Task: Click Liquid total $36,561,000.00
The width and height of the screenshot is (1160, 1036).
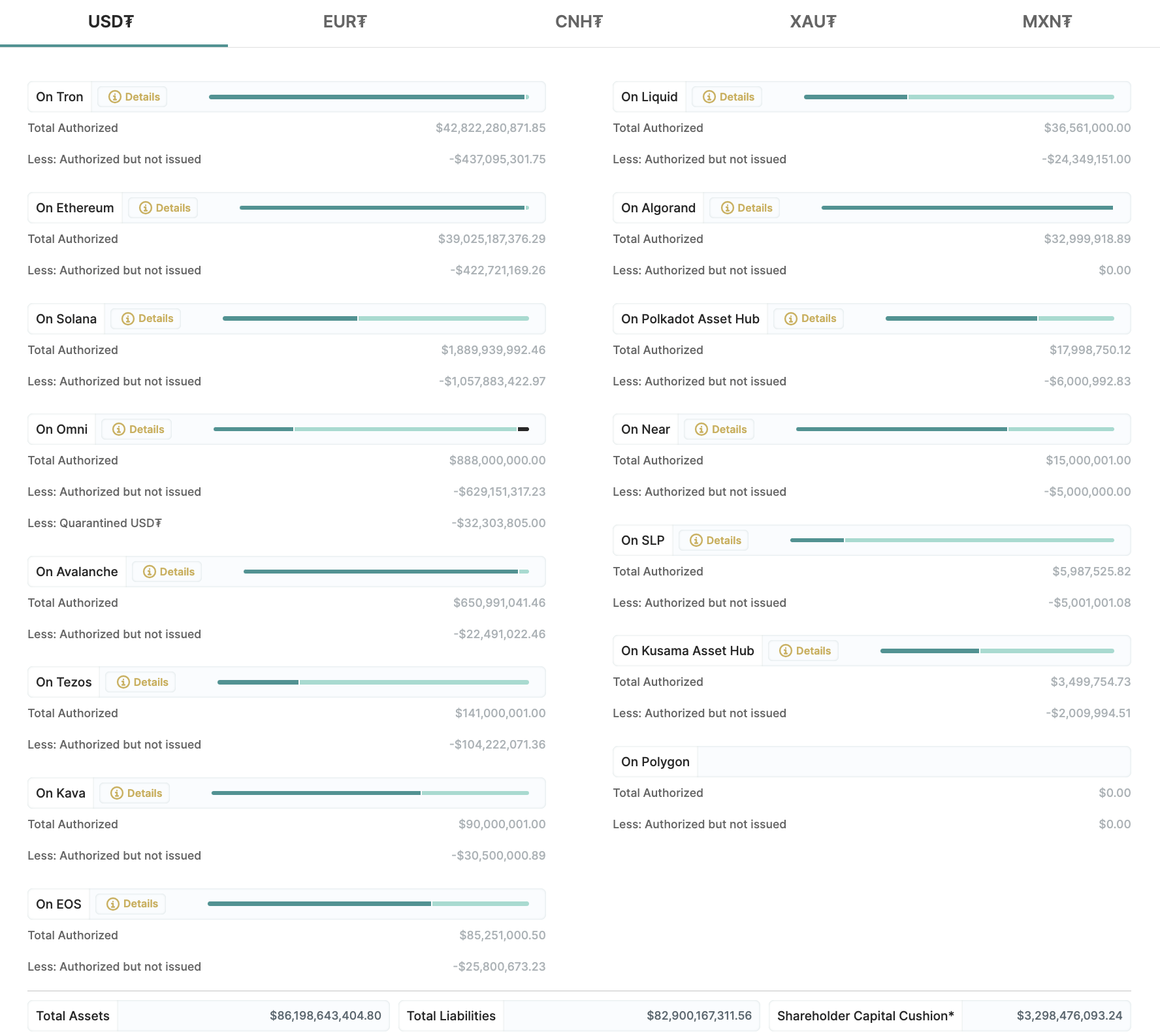Action: 1087,128
